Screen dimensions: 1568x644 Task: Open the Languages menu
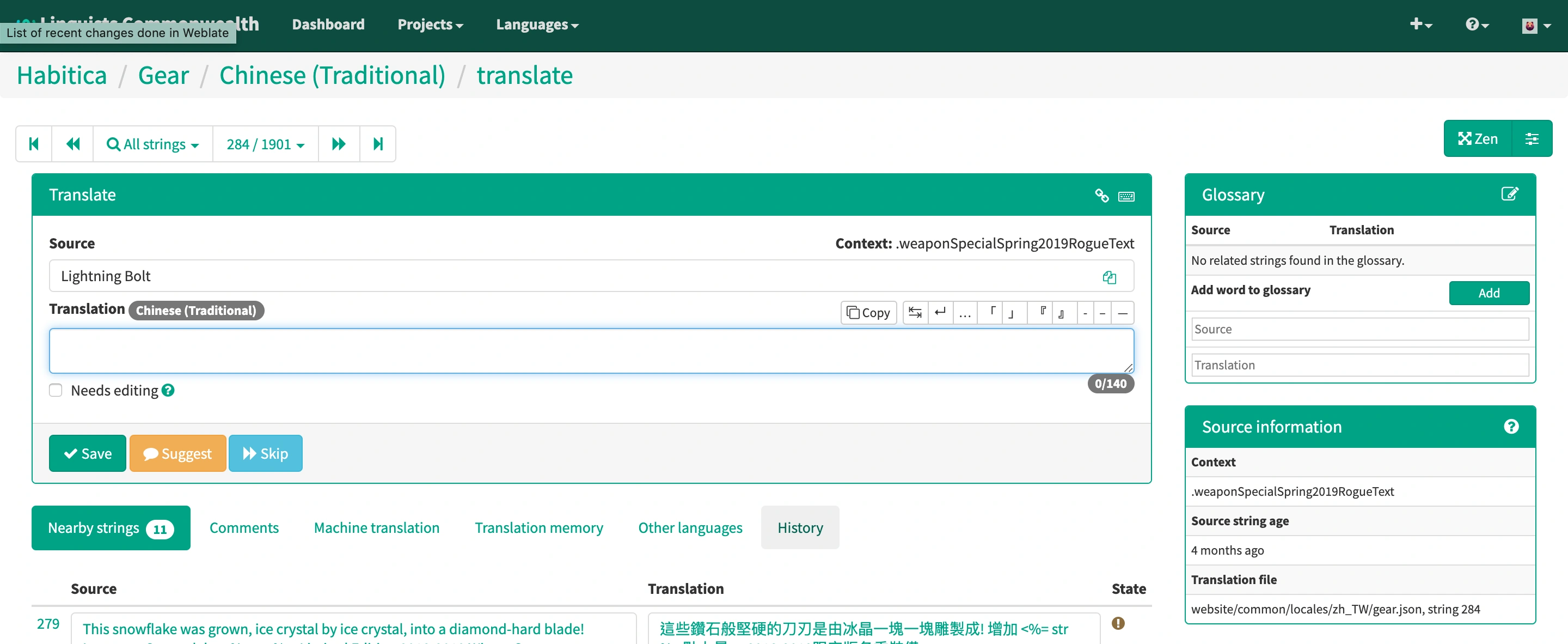[536, 25]
